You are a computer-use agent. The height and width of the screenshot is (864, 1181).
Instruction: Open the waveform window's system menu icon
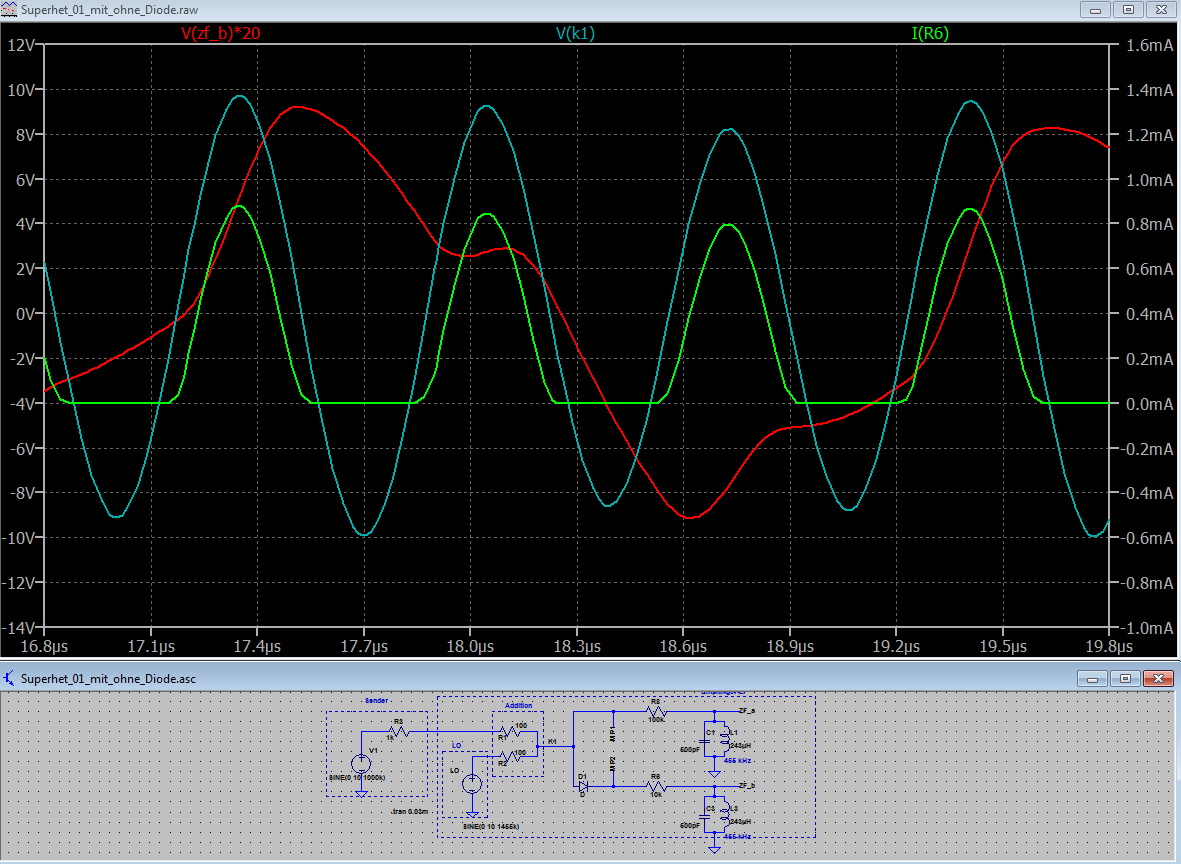click(x=11, y=9)
